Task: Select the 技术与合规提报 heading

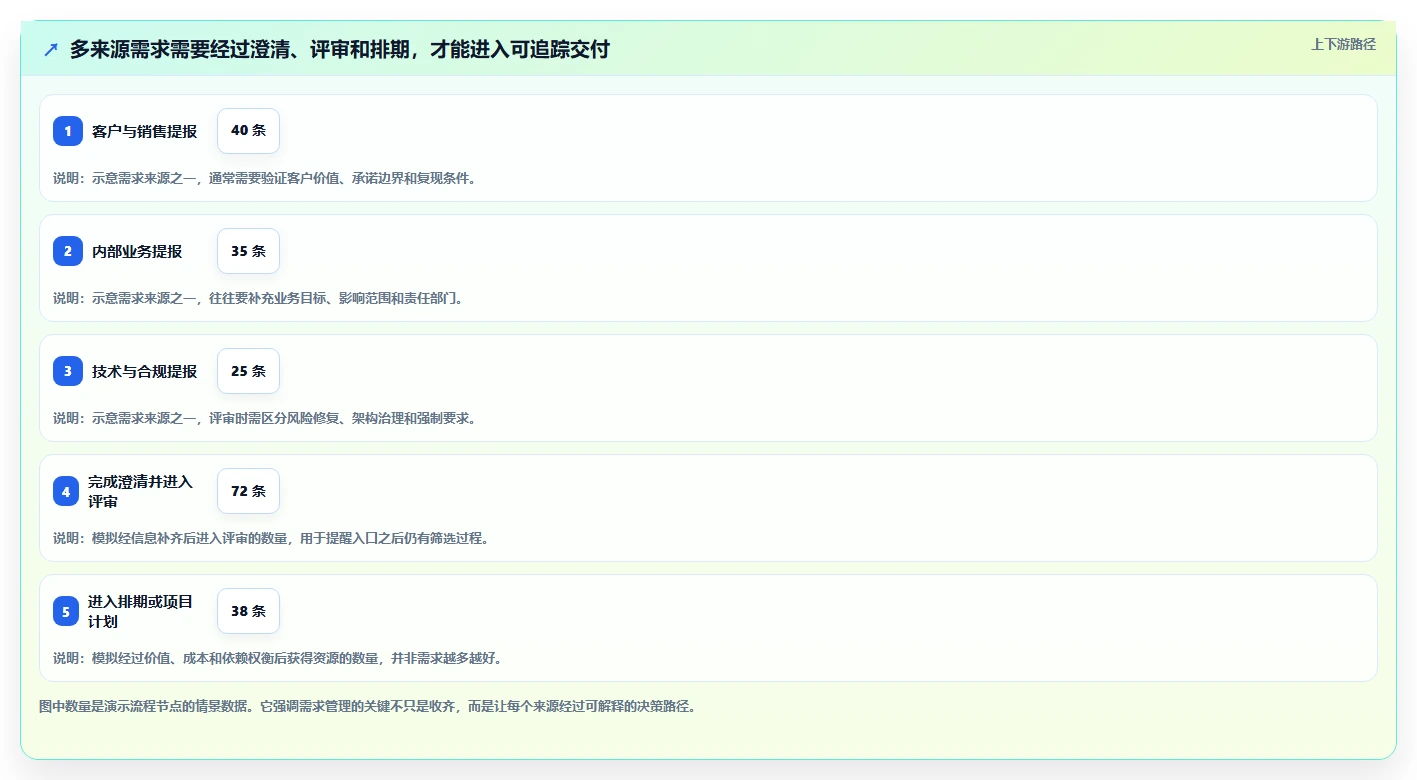Action: point(144,371)
